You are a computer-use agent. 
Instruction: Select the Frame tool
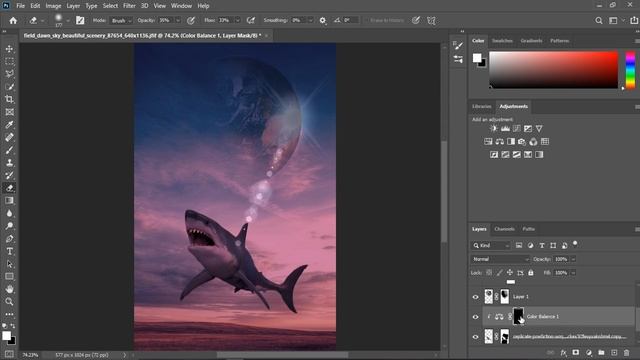point(9,112)
